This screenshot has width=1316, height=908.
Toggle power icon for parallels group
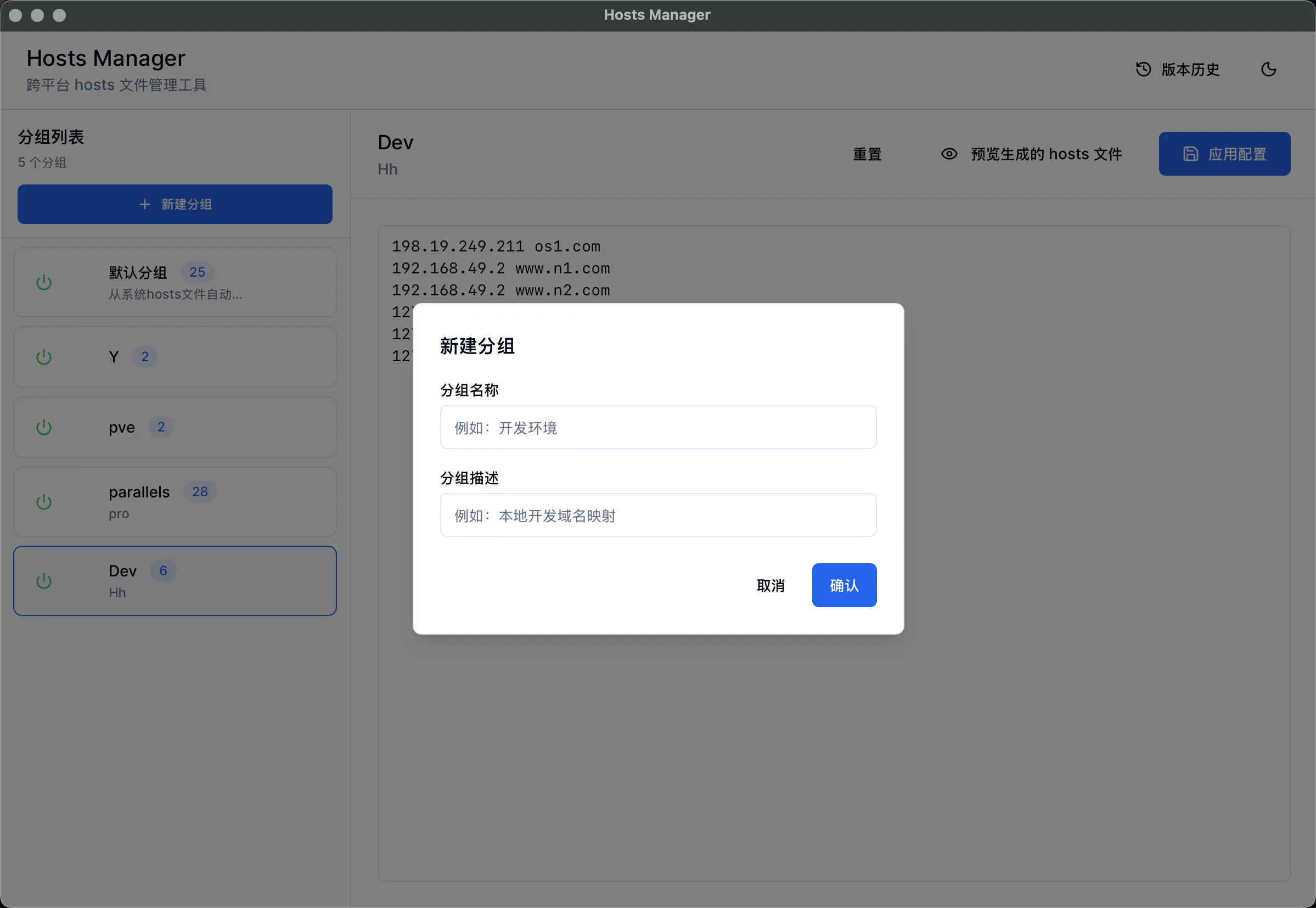[44, 502]
